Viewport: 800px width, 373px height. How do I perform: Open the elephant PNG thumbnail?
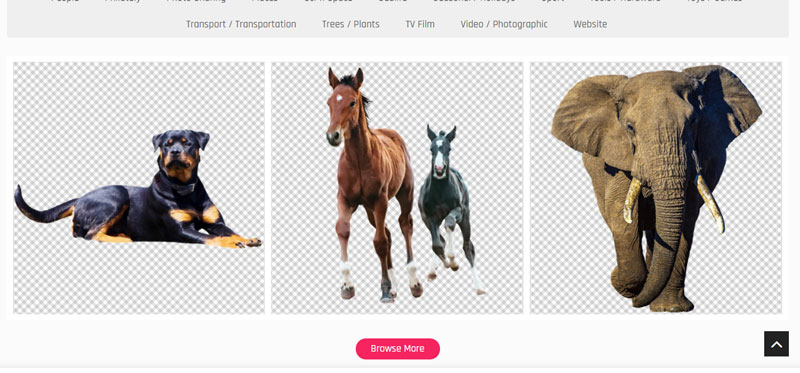(x=656, y=188)
